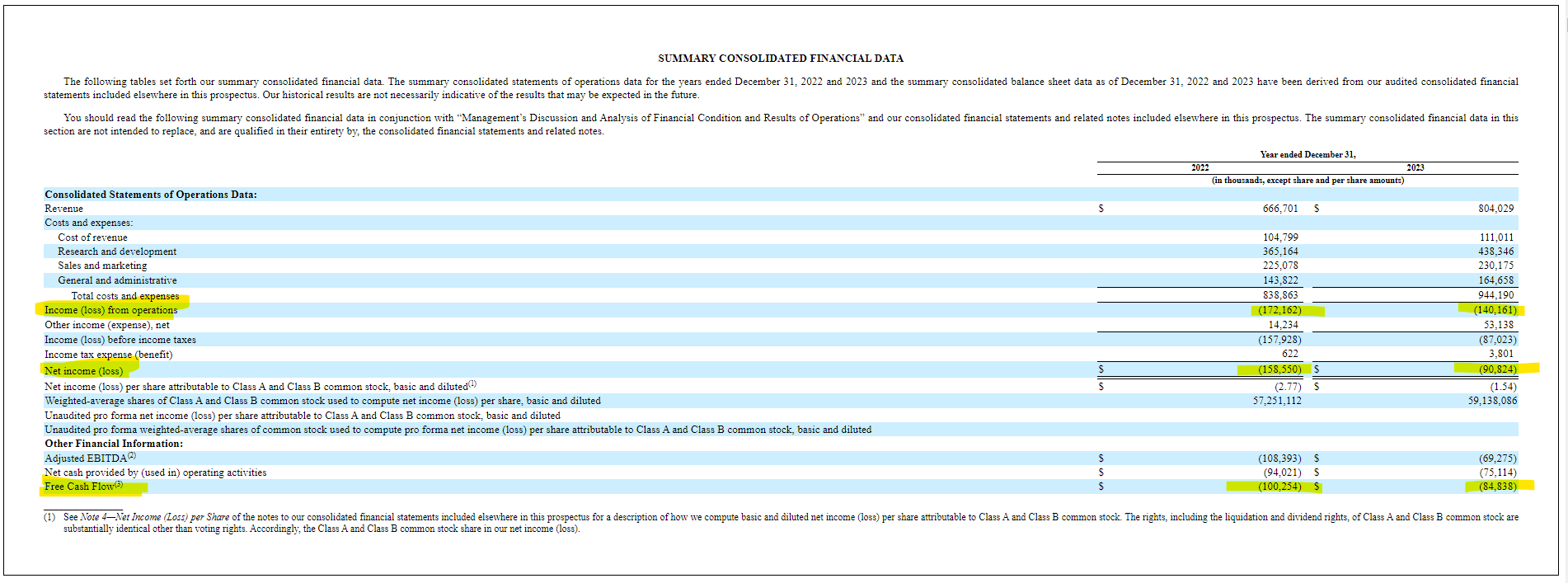Select weighted-average shares 59,138,086
Screen dimensions: 1568x583
pos(1492,401)
